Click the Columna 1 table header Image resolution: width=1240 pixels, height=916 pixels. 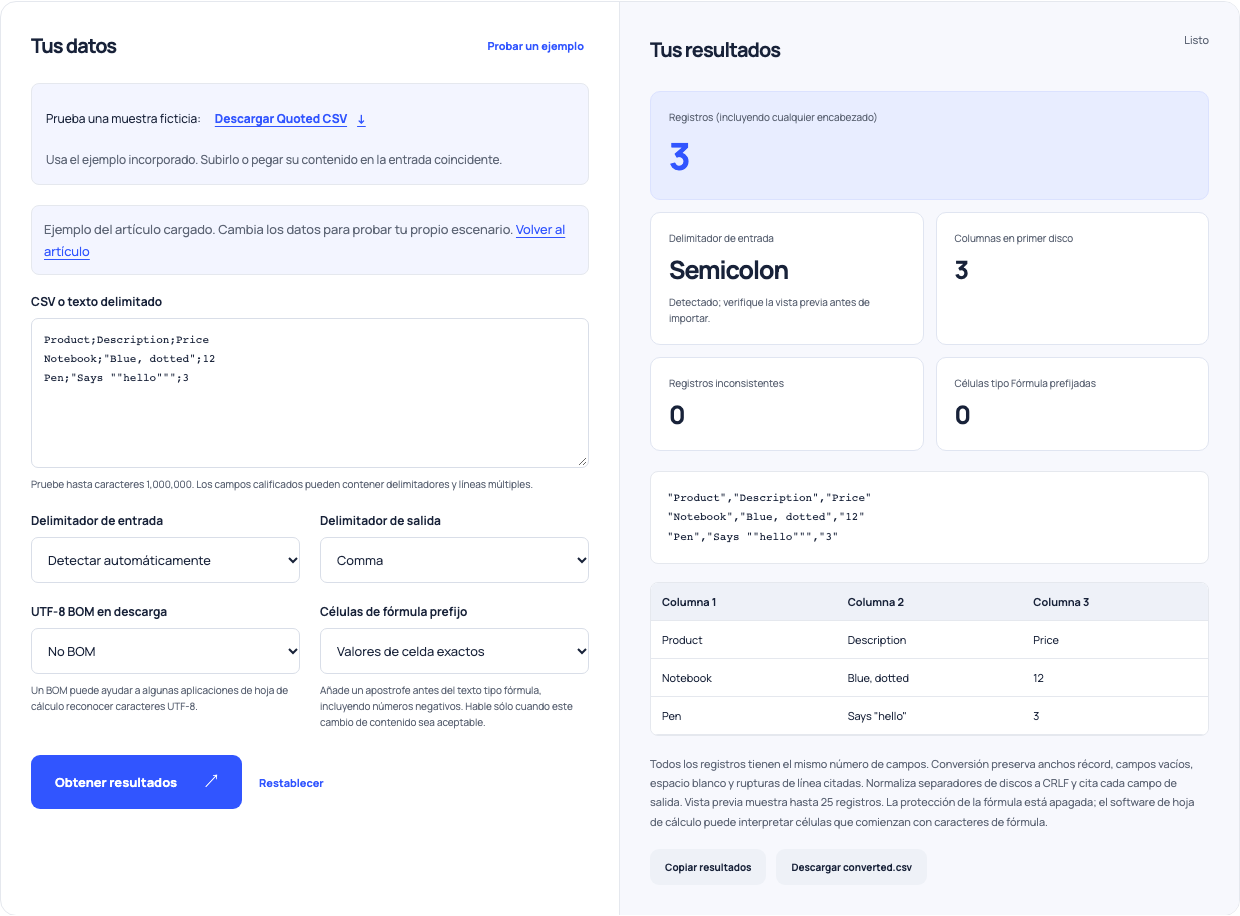689,602
